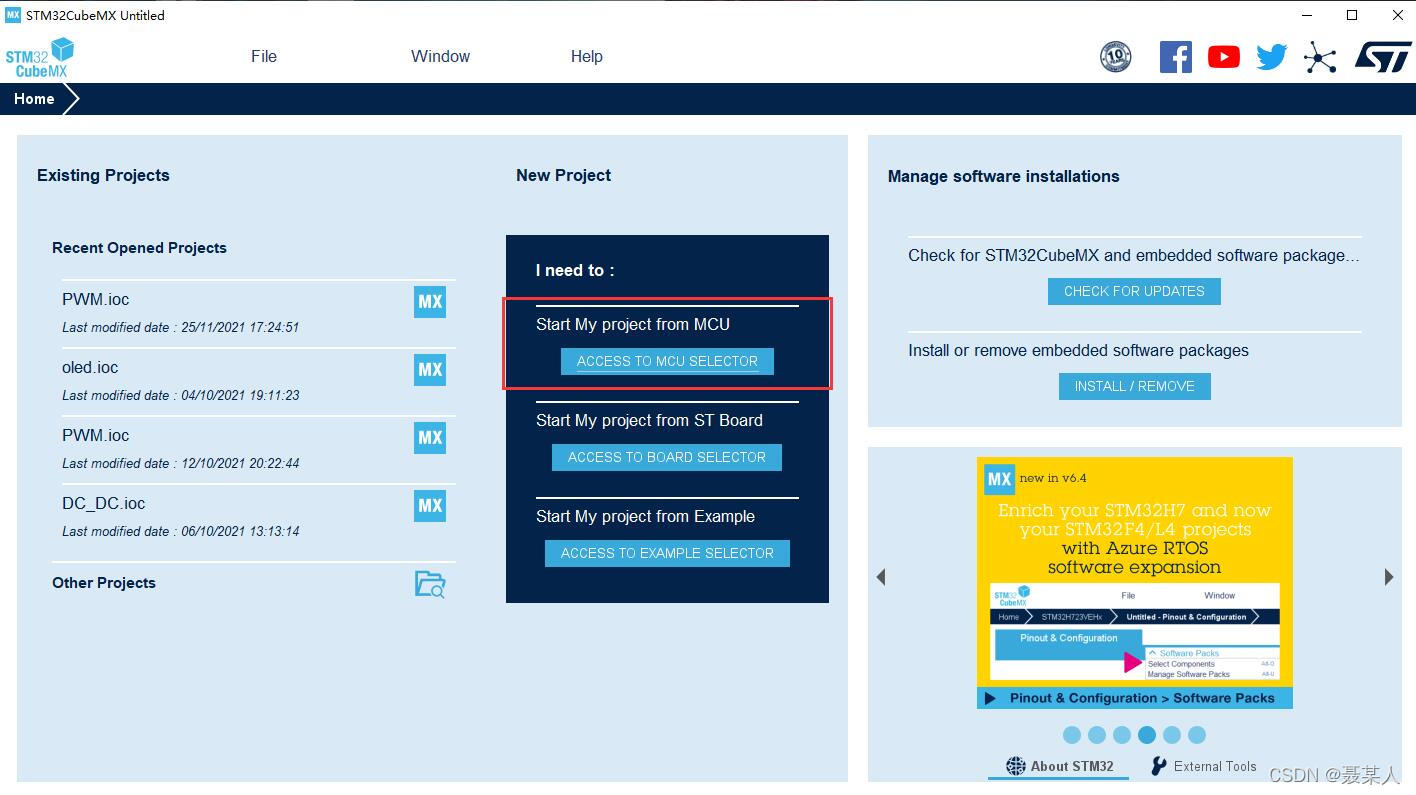Open recent project oled.ioc by its name
Screen dimensions: 1416x795
point(90,368)
